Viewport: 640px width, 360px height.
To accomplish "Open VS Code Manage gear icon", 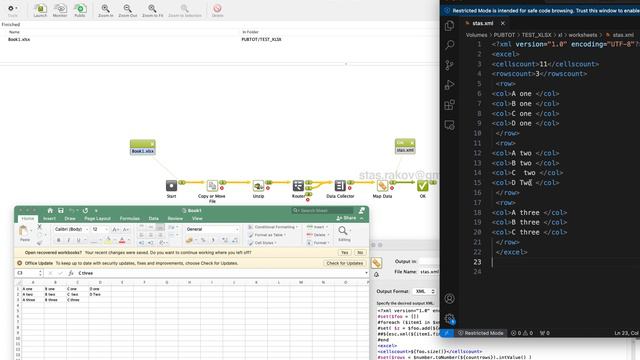I will (449, 318).
